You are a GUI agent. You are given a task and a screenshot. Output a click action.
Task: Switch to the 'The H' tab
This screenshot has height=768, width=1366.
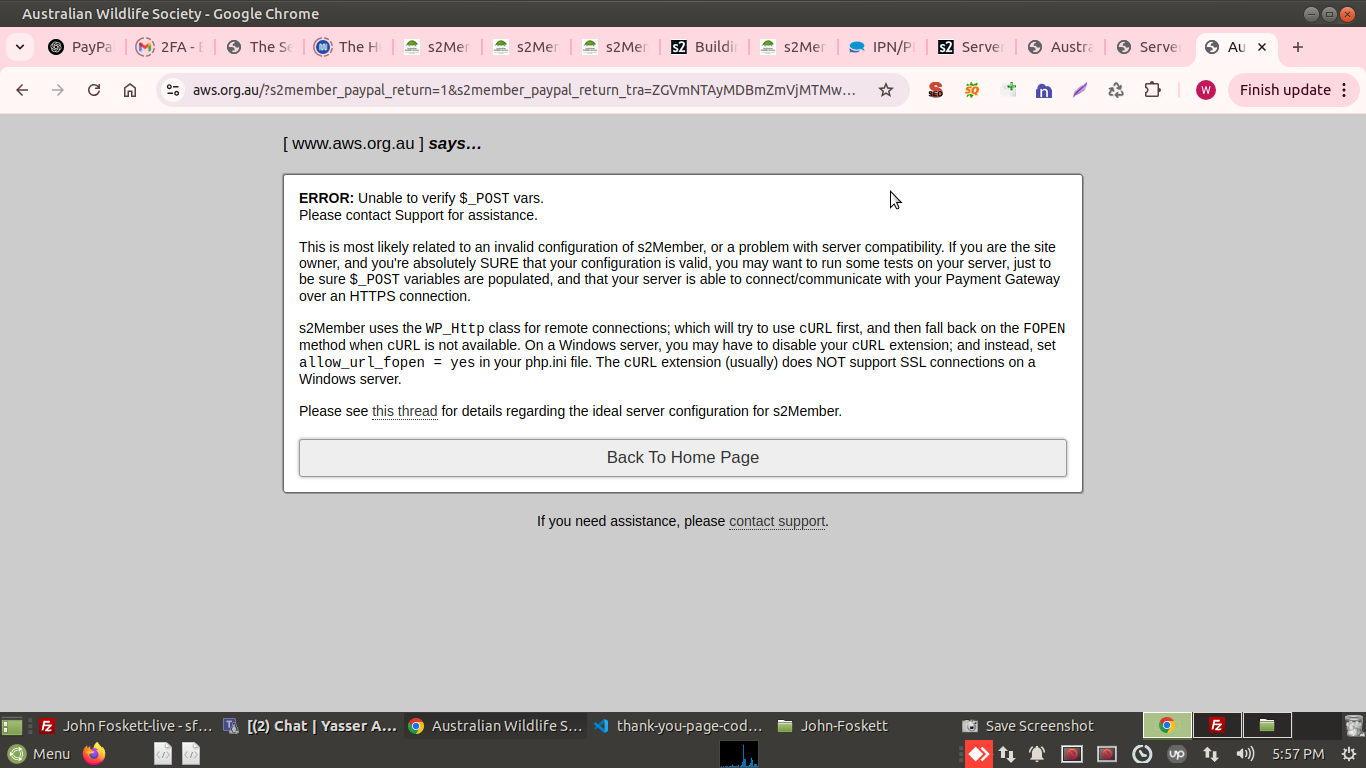[349, 47]
